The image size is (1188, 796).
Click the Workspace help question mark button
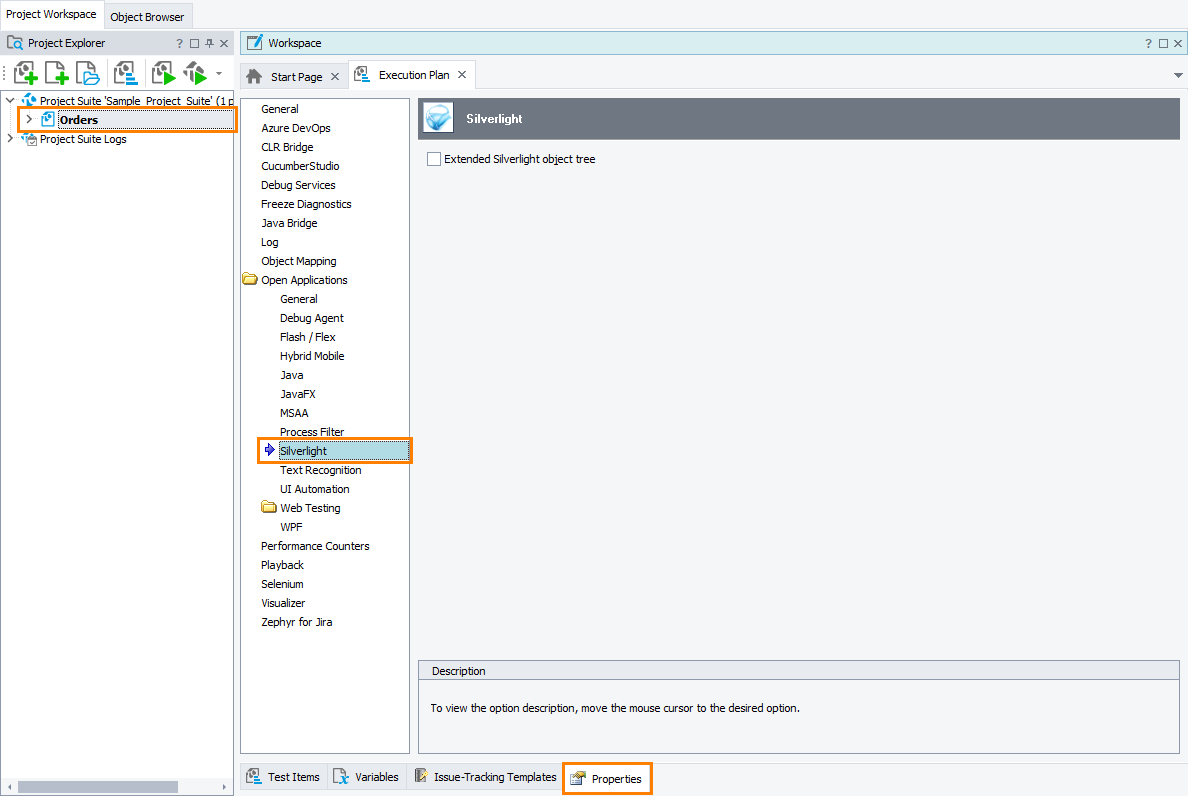pyautogui.click(x=1147, y=43)
